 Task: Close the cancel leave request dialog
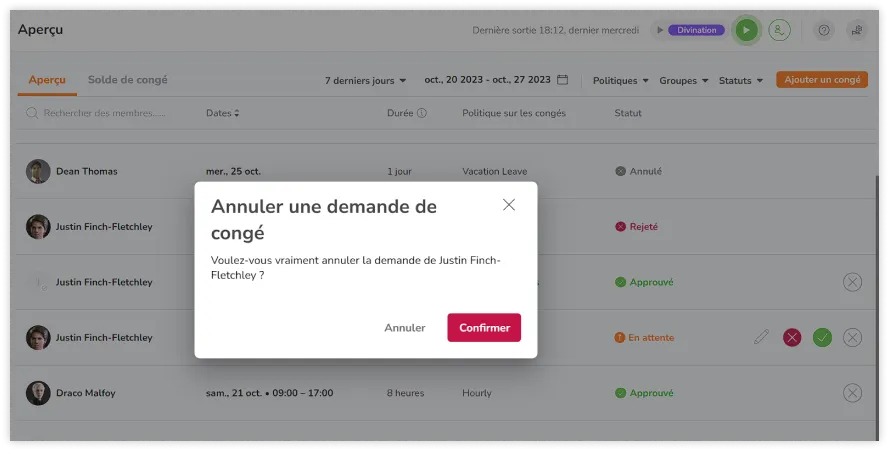pyautogui.click(x=509, y=205)
